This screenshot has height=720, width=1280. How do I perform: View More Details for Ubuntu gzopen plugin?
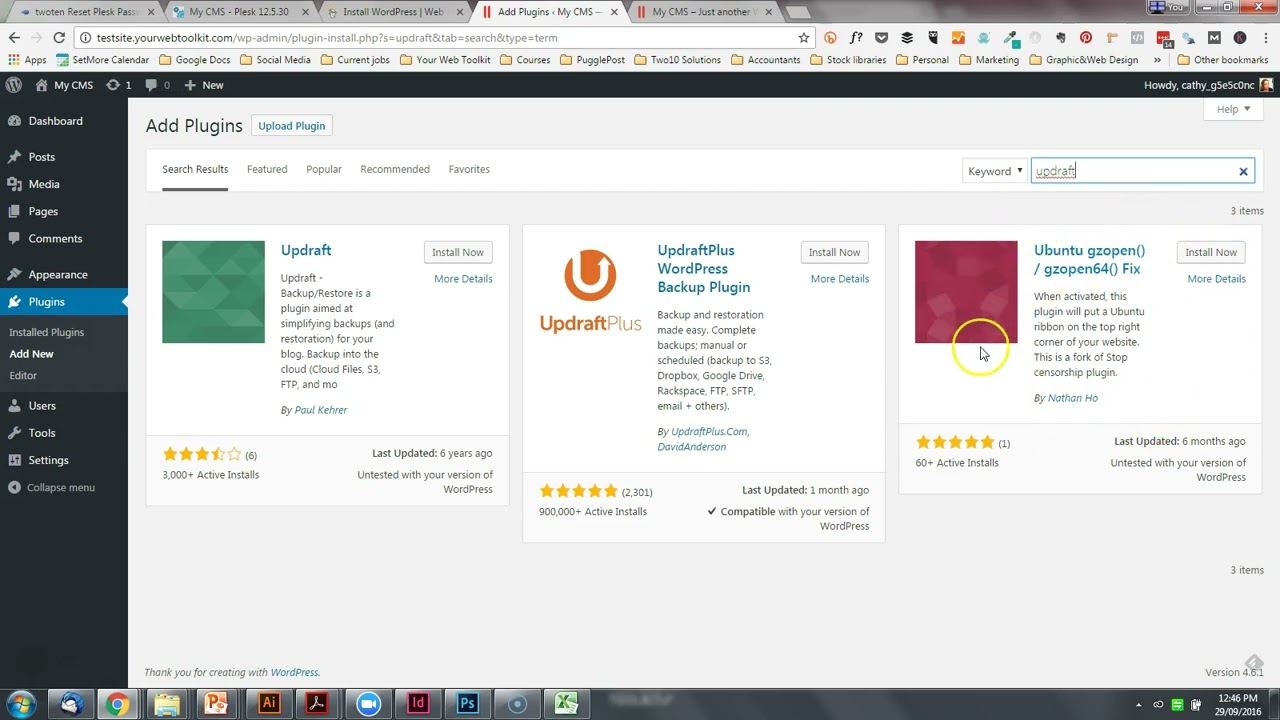pos(1216,279)
